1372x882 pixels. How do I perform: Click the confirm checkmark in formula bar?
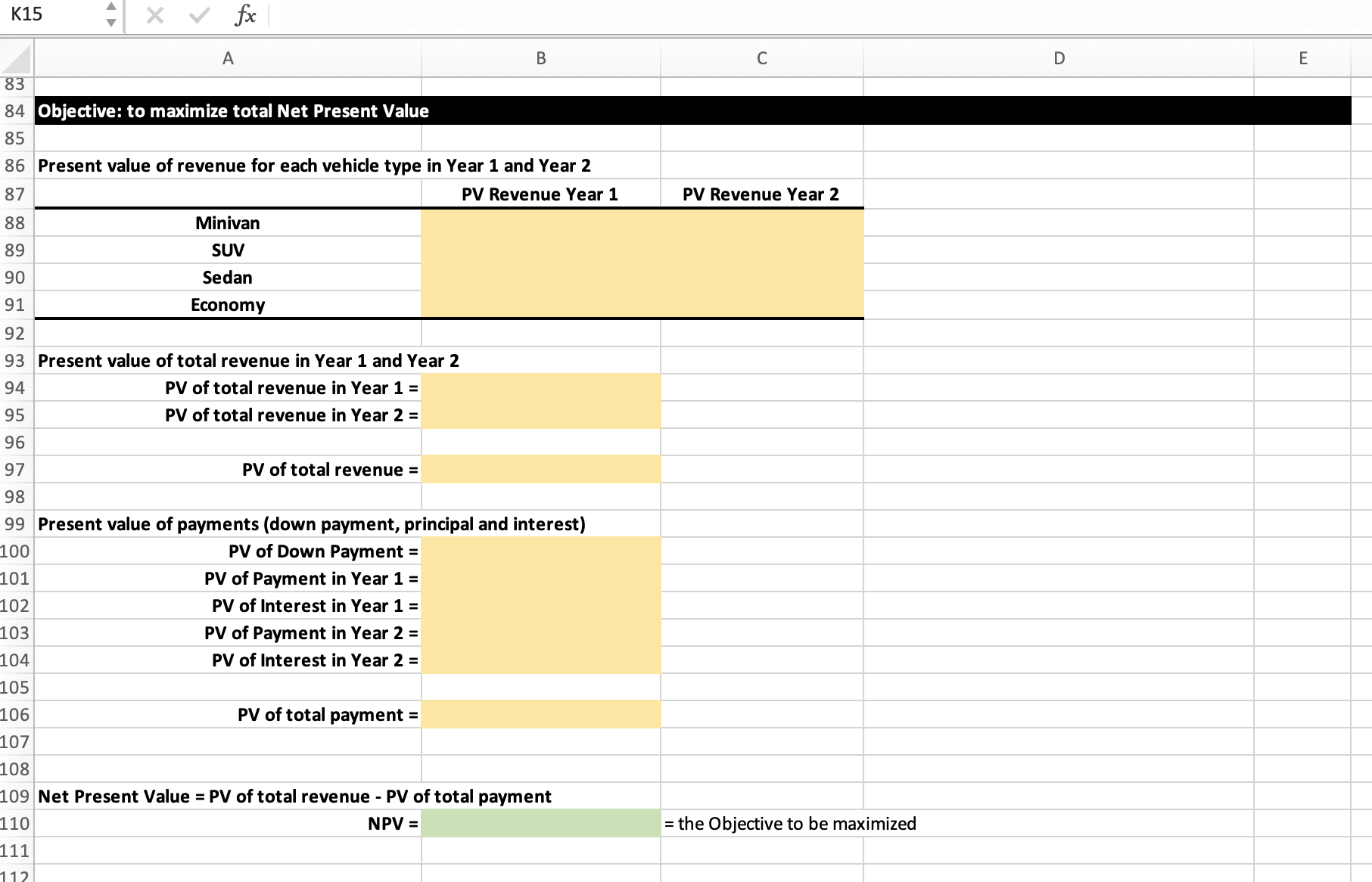[199, 15]
